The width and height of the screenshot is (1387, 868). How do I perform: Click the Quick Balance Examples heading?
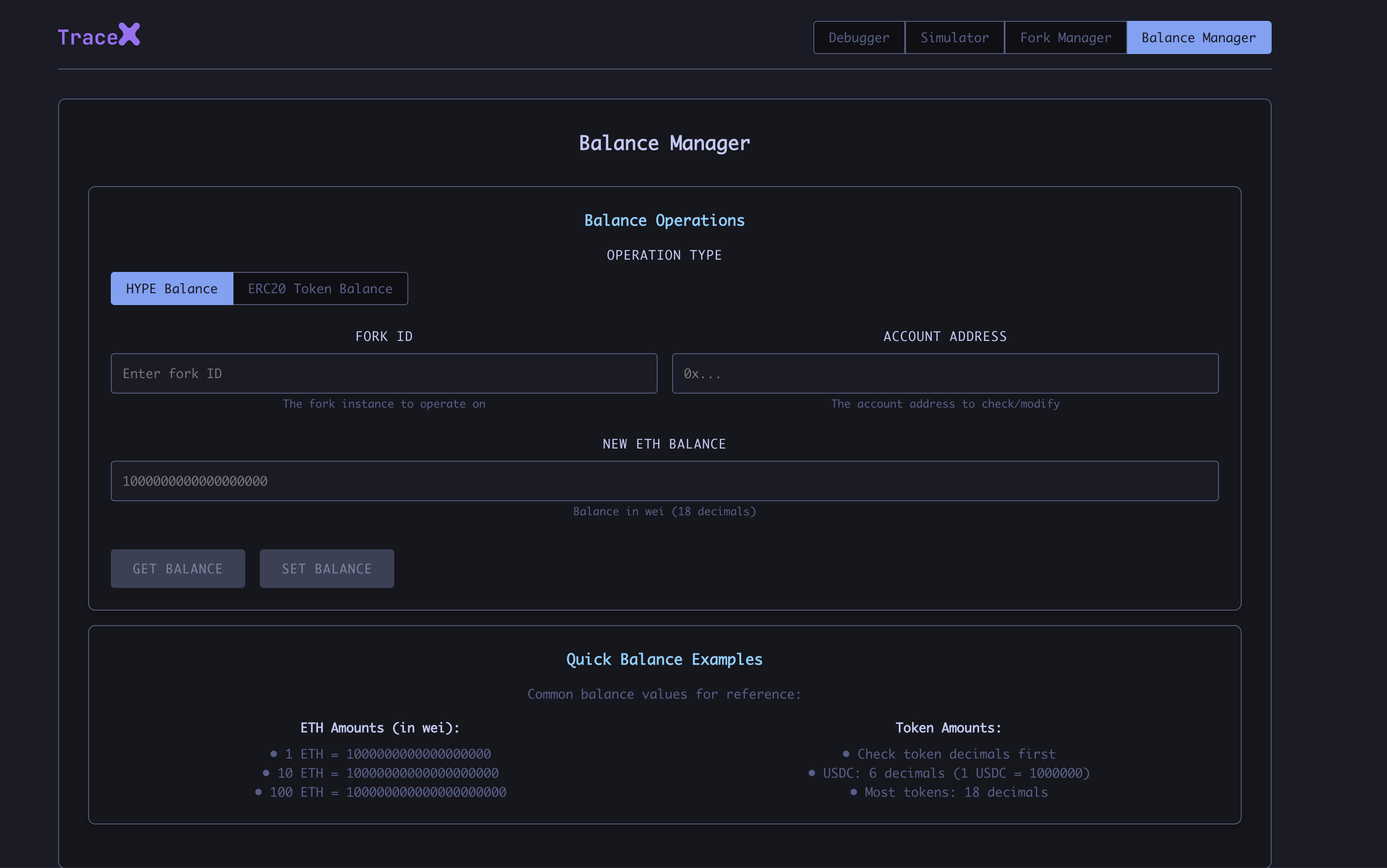click(664, 660)
